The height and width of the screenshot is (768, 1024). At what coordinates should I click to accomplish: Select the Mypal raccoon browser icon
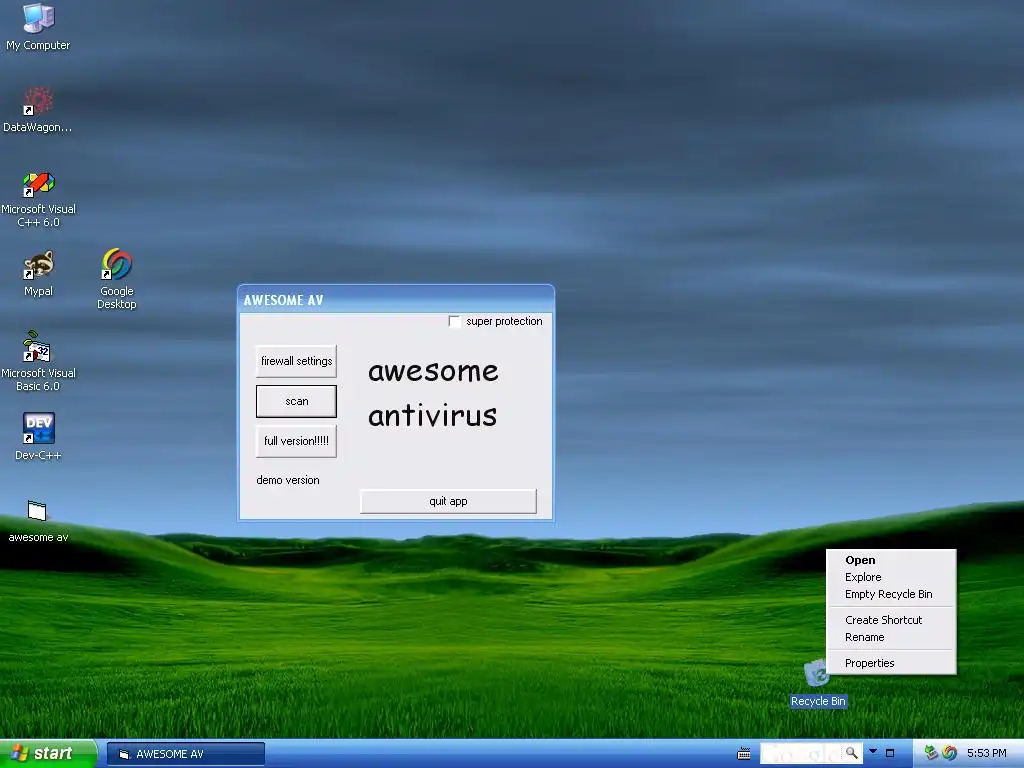(39, 273)
